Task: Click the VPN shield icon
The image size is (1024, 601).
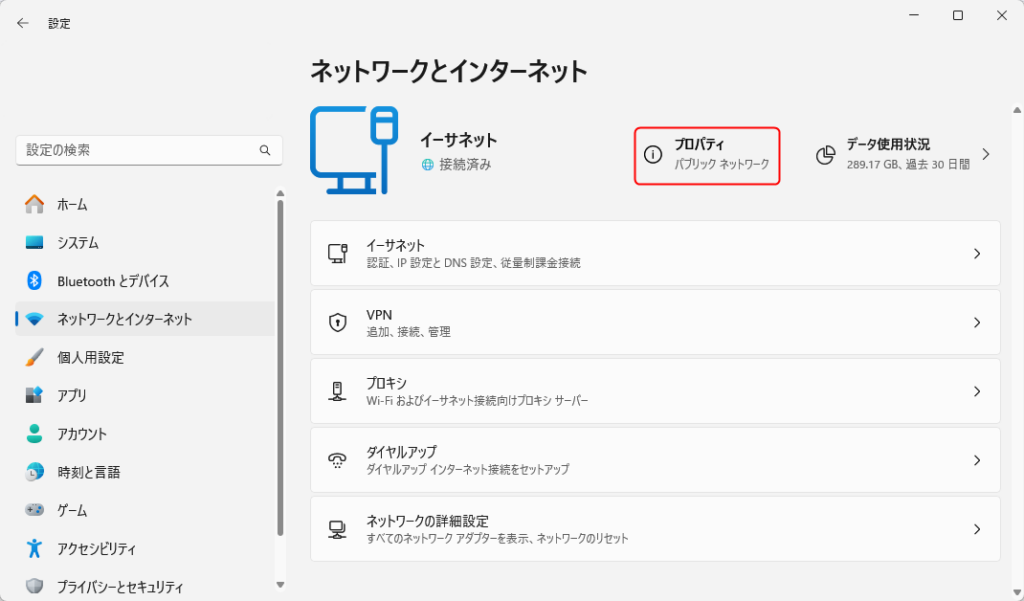Action: click(338, 323)
